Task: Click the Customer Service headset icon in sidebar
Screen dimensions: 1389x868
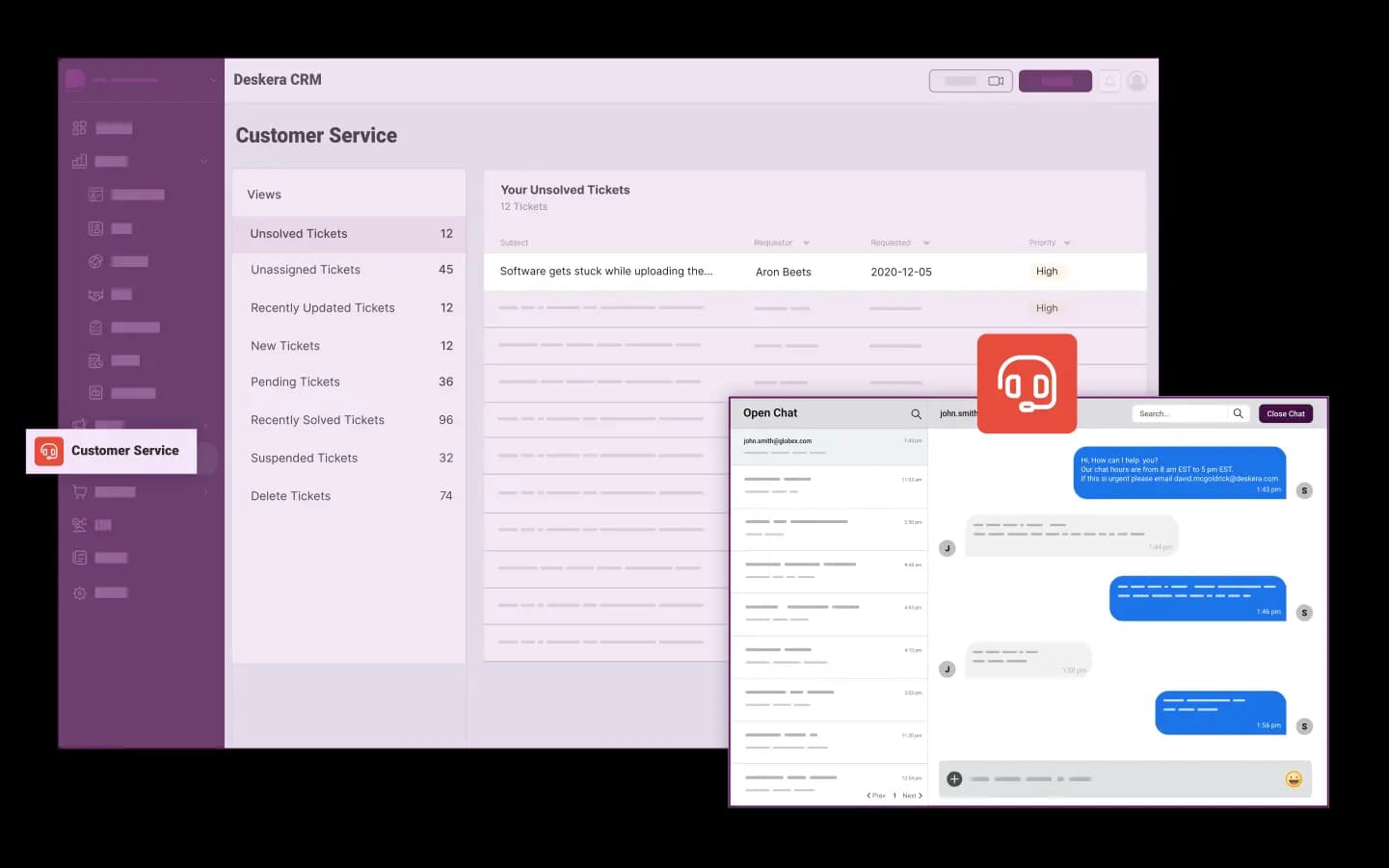Action: [49, 451]
